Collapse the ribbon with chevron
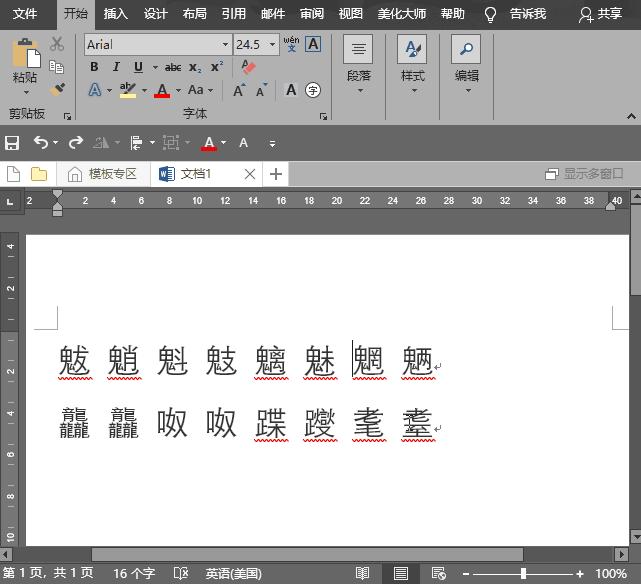 [x=631, y=116]
